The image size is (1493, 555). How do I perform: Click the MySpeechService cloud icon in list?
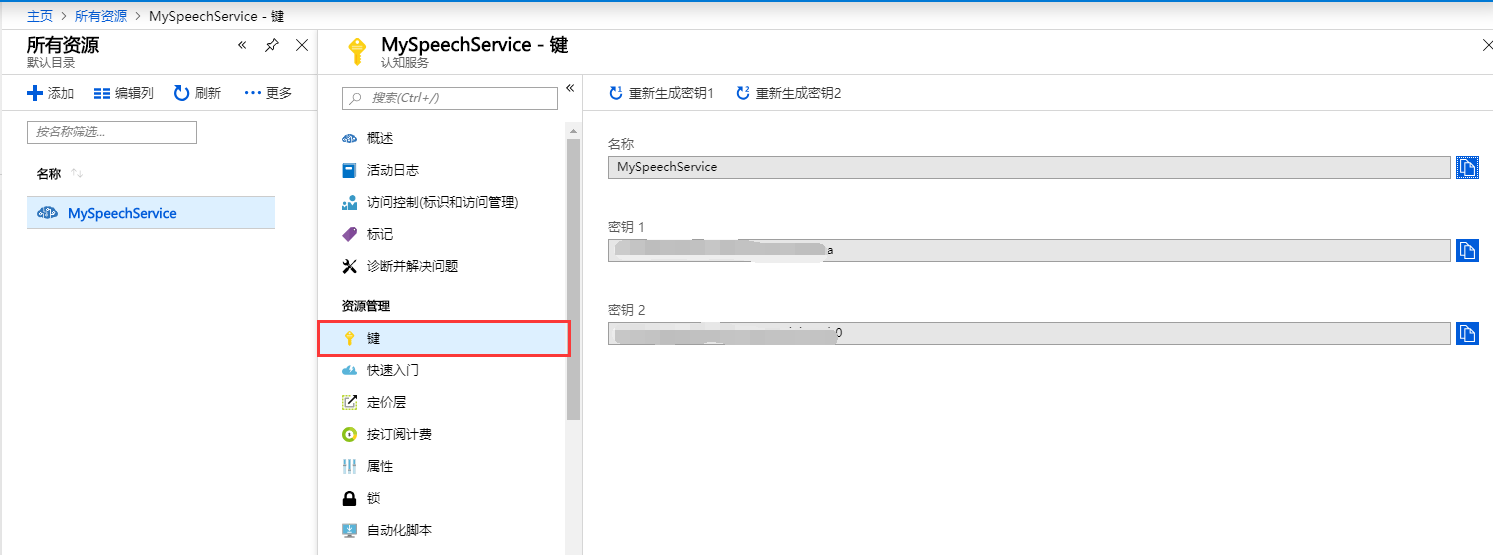tap(47, 213)
